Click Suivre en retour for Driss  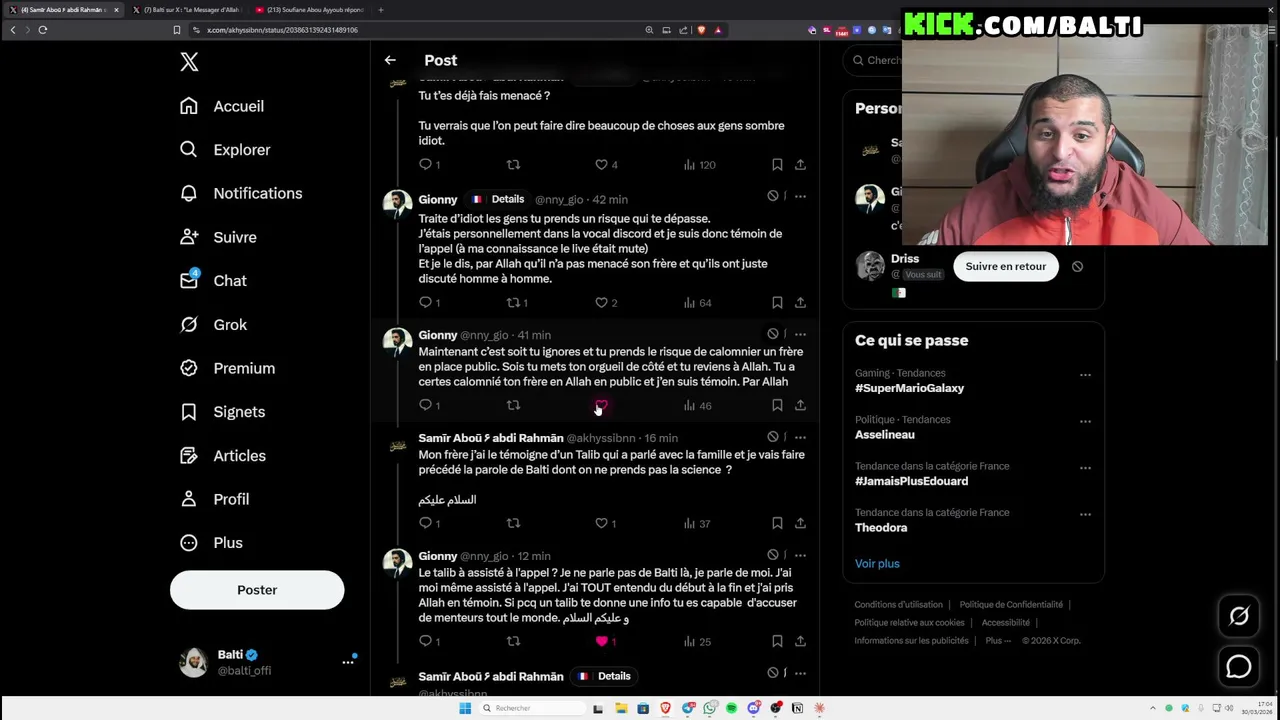pos(1005,266)
